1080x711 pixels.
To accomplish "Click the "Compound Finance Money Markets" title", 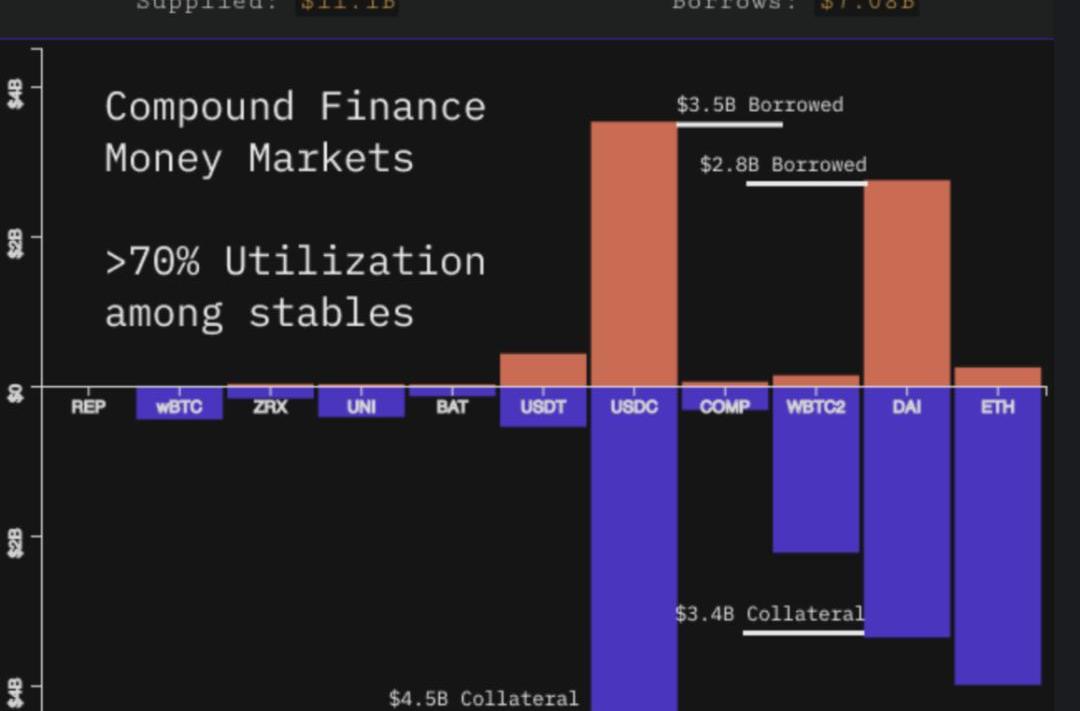I will point(295,132).
